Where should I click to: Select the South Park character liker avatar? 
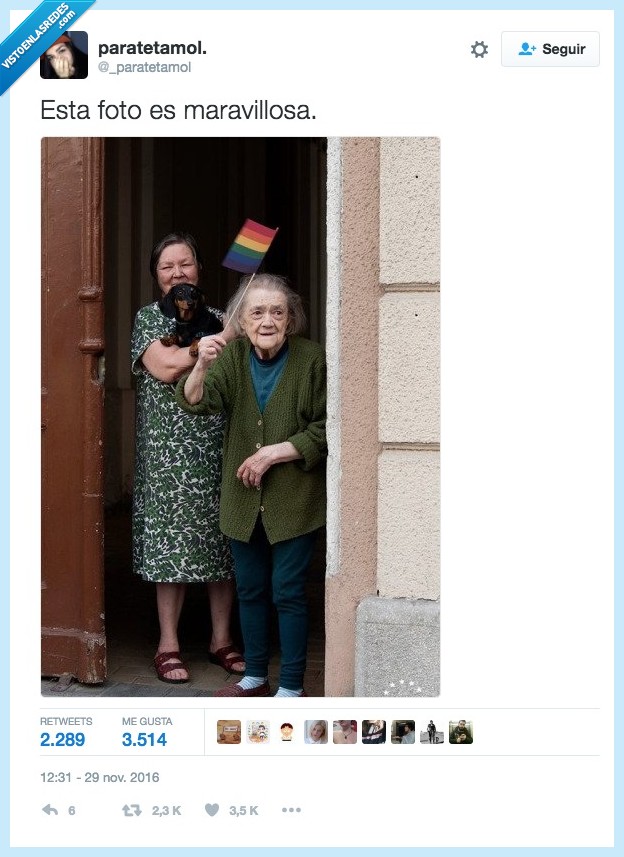coord(287,732)
